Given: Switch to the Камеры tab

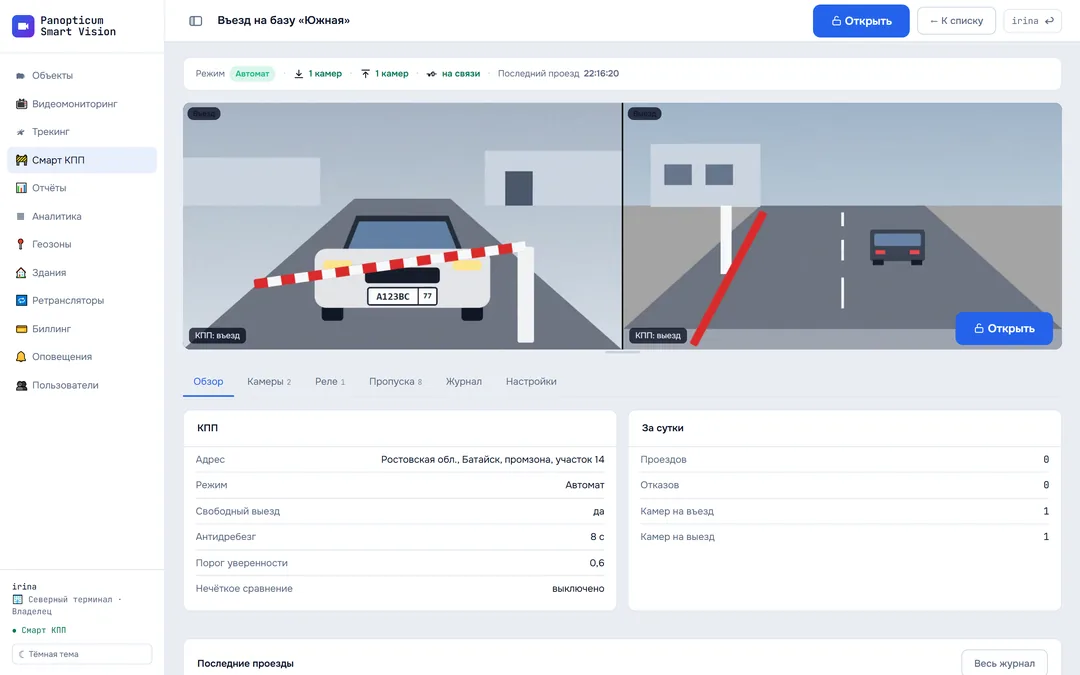Looking at the screenshot, I should [269, 382].
